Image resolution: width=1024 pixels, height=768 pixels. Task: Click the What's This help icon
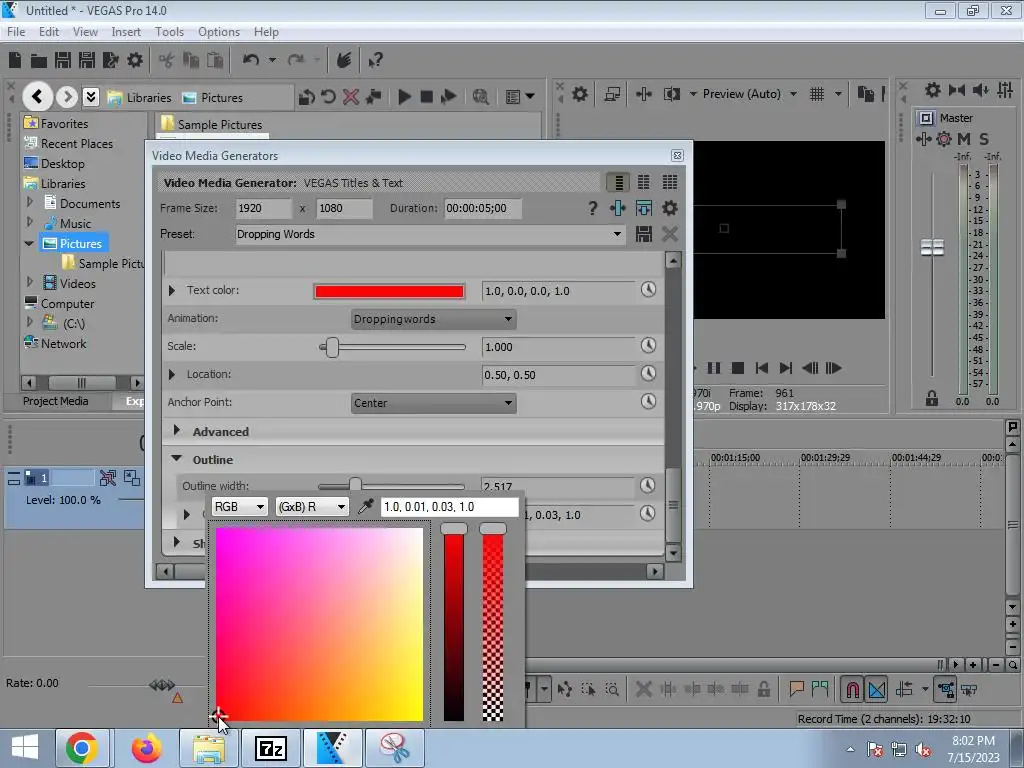point(375,61)
